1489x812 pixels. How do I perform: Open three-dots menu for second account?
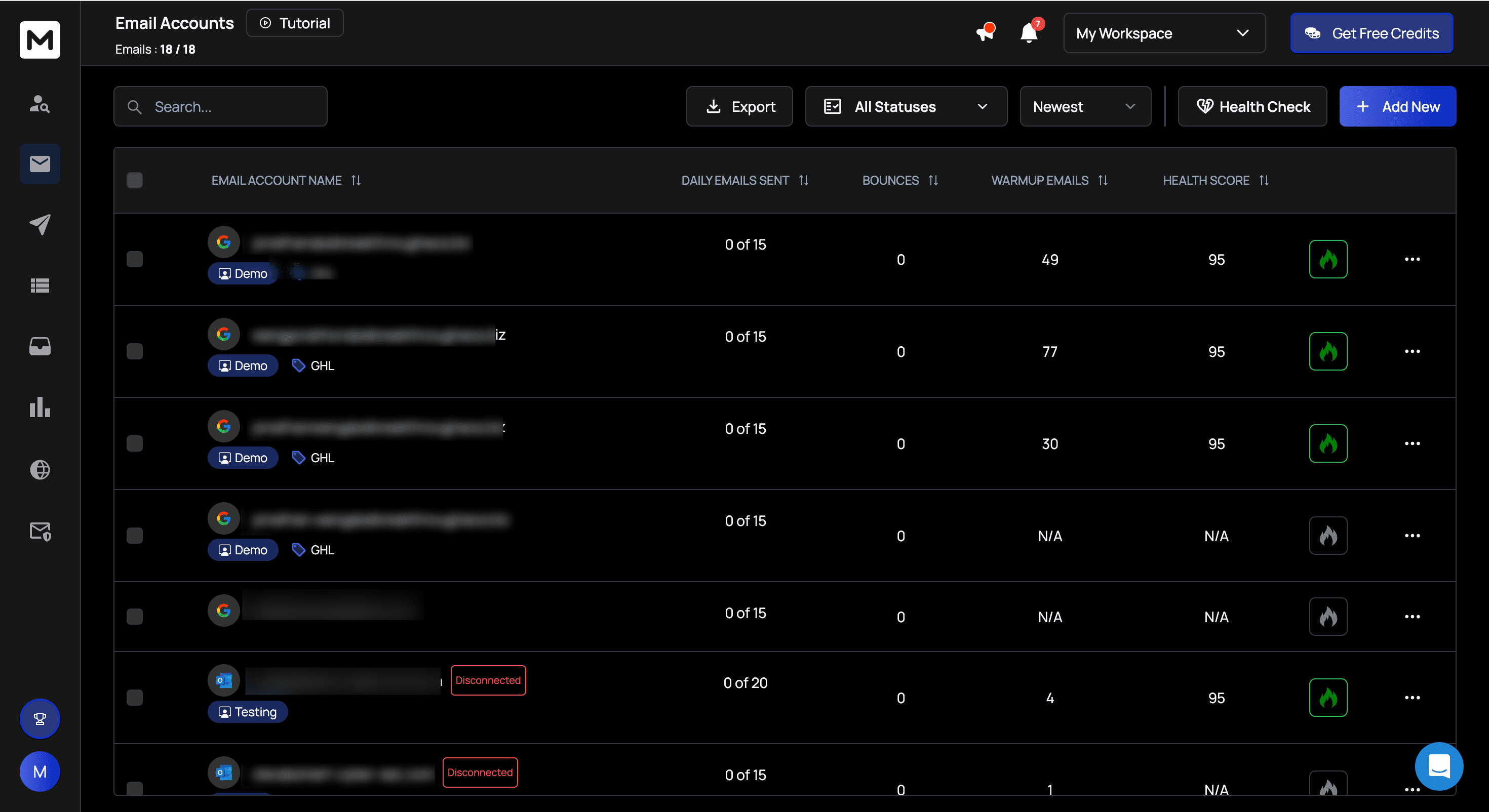click(1412, 351)
